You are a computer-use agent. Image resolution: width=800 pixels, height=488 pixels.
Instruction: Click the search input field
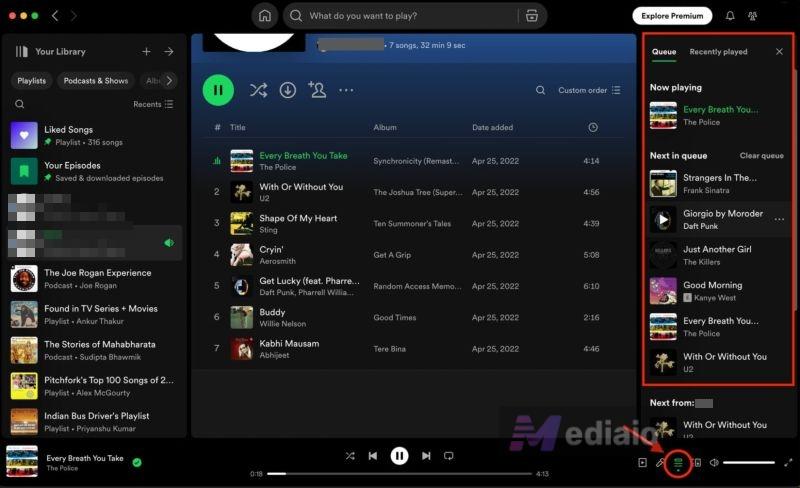[x=411, y=16]
